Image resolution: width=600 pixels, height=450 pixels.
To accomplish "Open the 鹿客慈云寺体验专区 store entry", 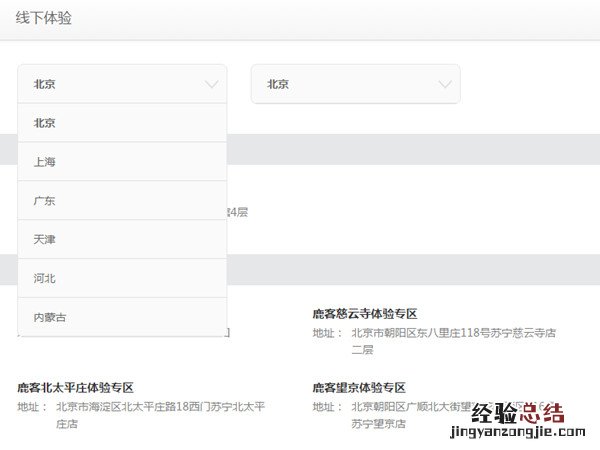I will coord(364,314).
